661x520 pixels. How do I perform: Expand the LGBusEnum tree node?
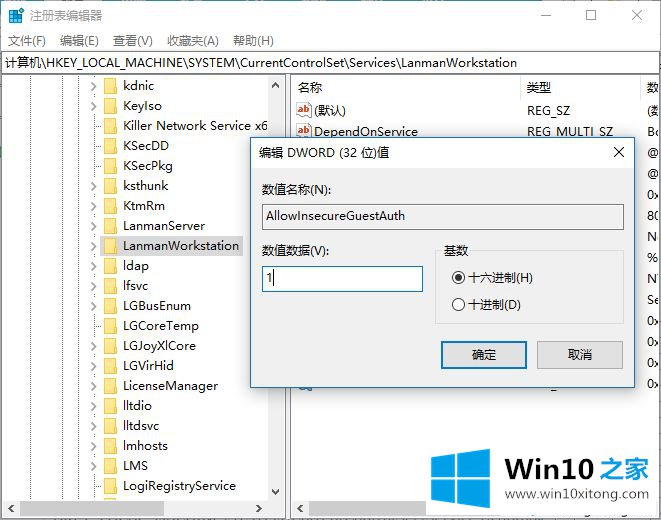pos(94,306)
